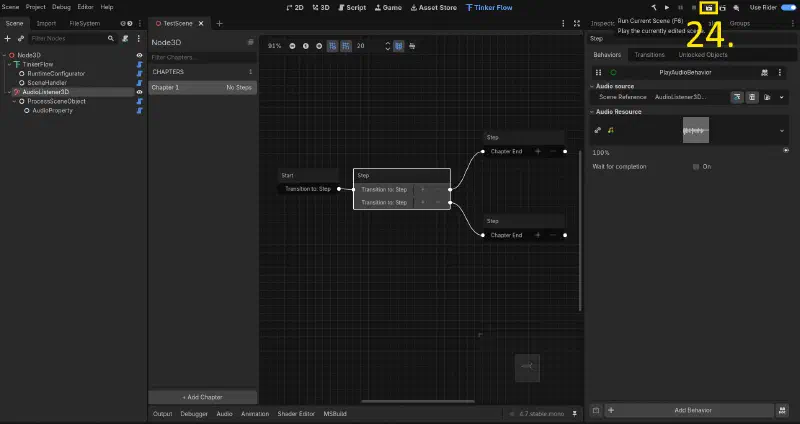The height and width of the screenshot is (424, 800).
Task: Open script attached to SceneHandler
Action: [139, 83]
